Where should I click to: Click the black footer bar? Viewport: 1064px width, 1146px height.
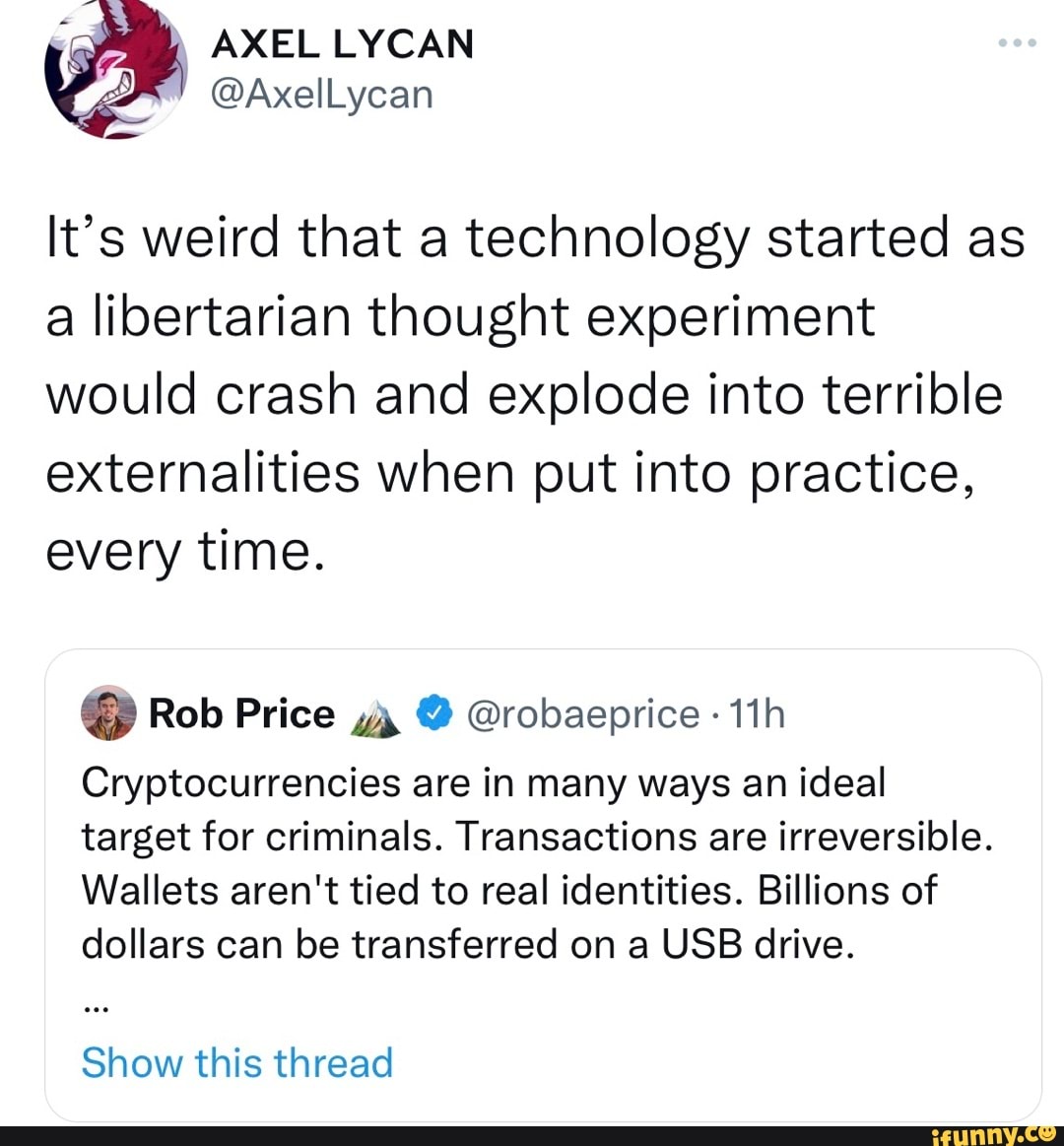[x=443, y=1134]
